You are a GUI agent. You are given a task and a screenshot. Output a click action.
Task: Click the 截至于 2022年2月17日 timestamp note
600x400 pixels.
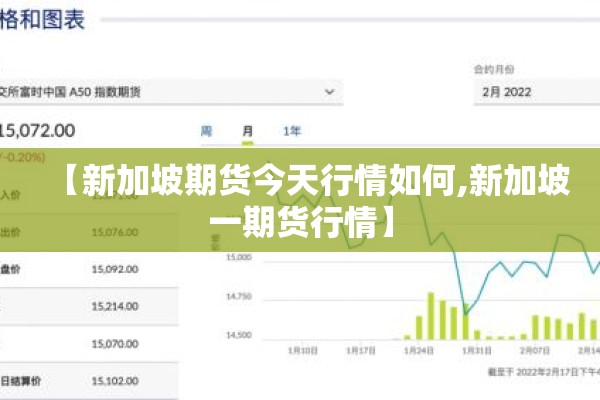(544, 372)
